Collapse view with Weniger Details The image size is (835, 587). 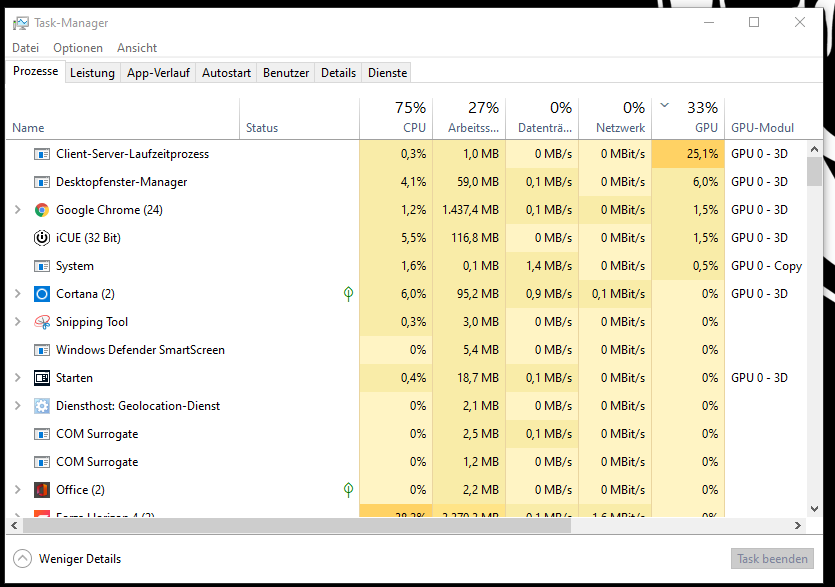(67, 559)
